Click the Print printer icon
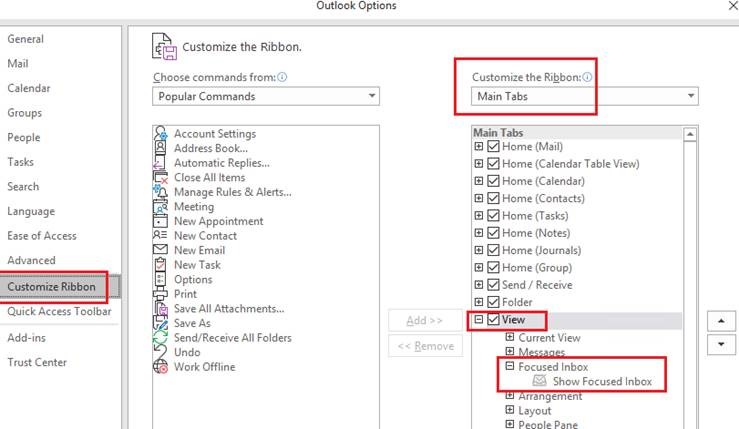Image resolution: width=739 pixels, height=429 pixels. point(160,294)
